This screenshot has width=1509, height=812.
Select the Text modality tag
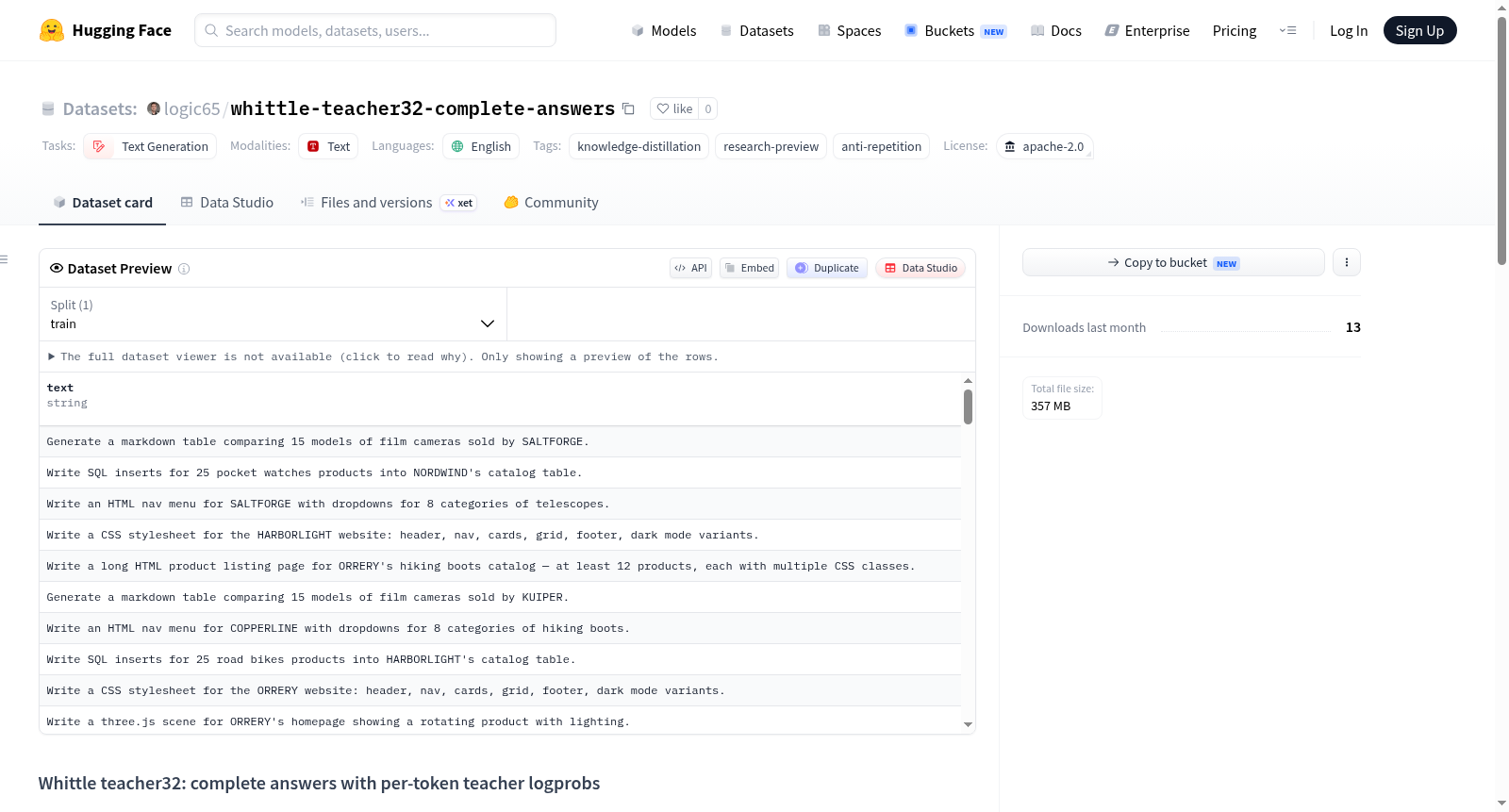328,146
